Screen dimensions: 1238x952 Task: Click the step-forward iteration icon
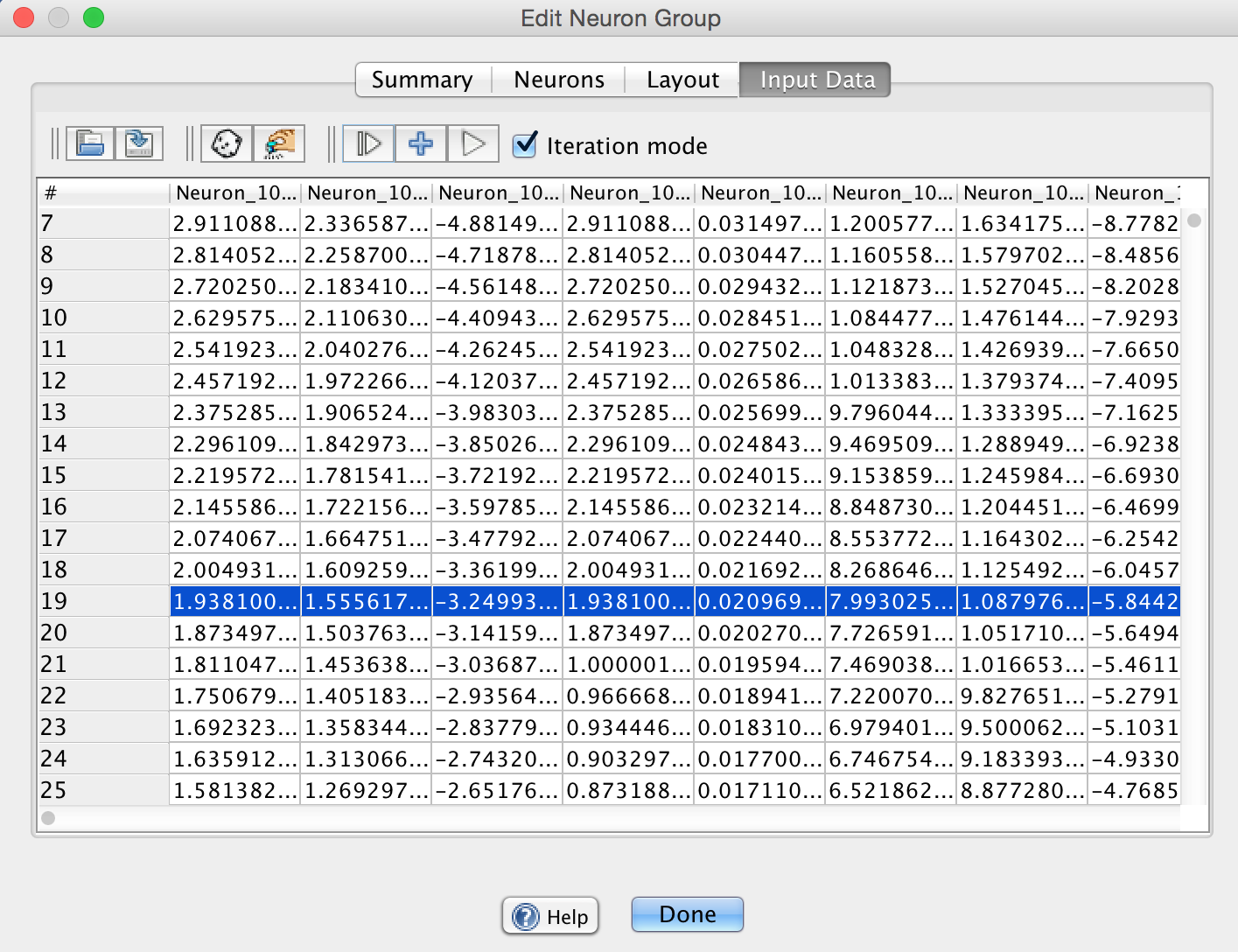(368, 143)
